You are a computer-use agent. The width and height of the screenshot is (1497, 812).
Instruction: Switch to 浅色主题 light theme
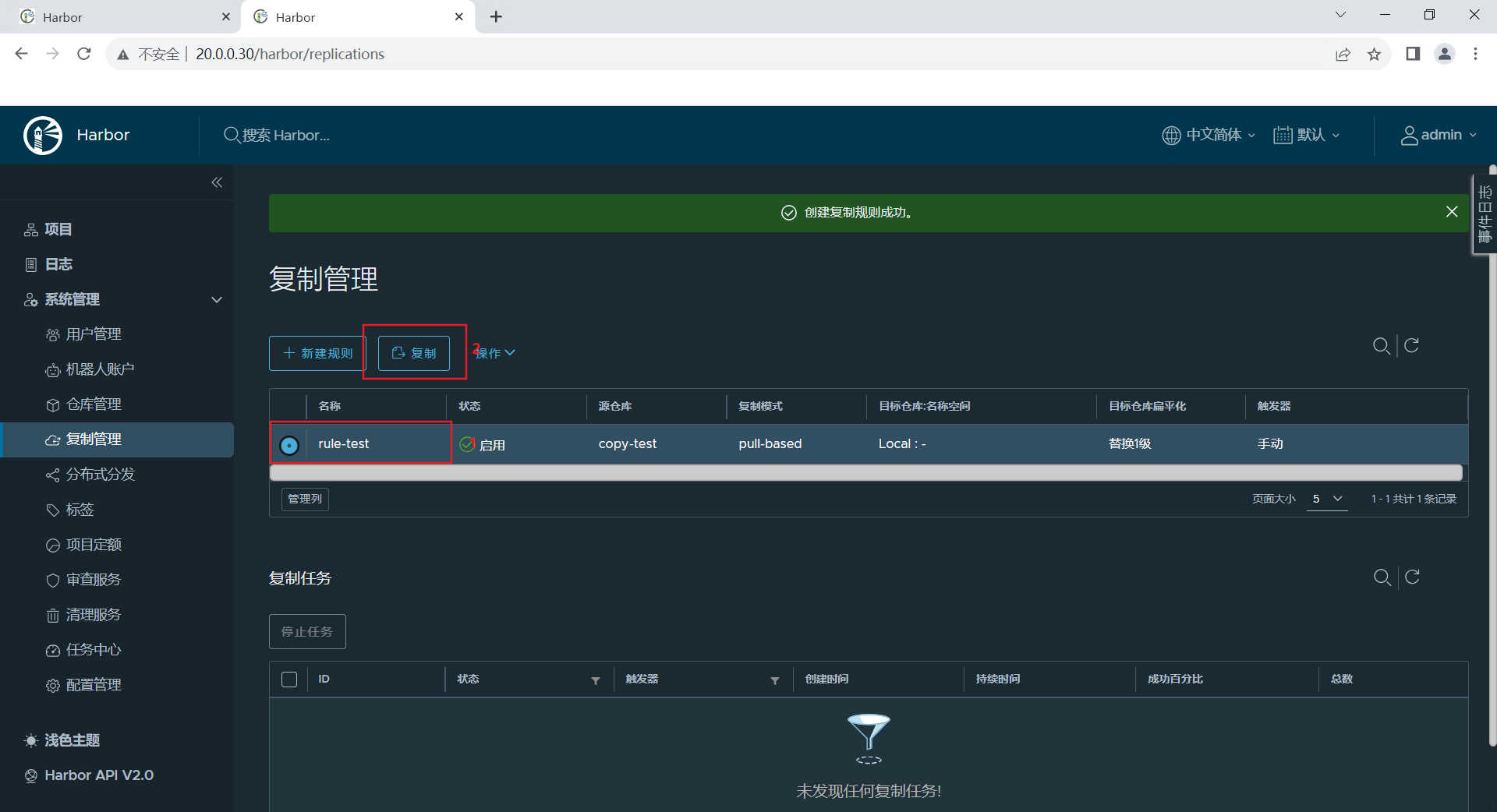(x=62, y=740)
